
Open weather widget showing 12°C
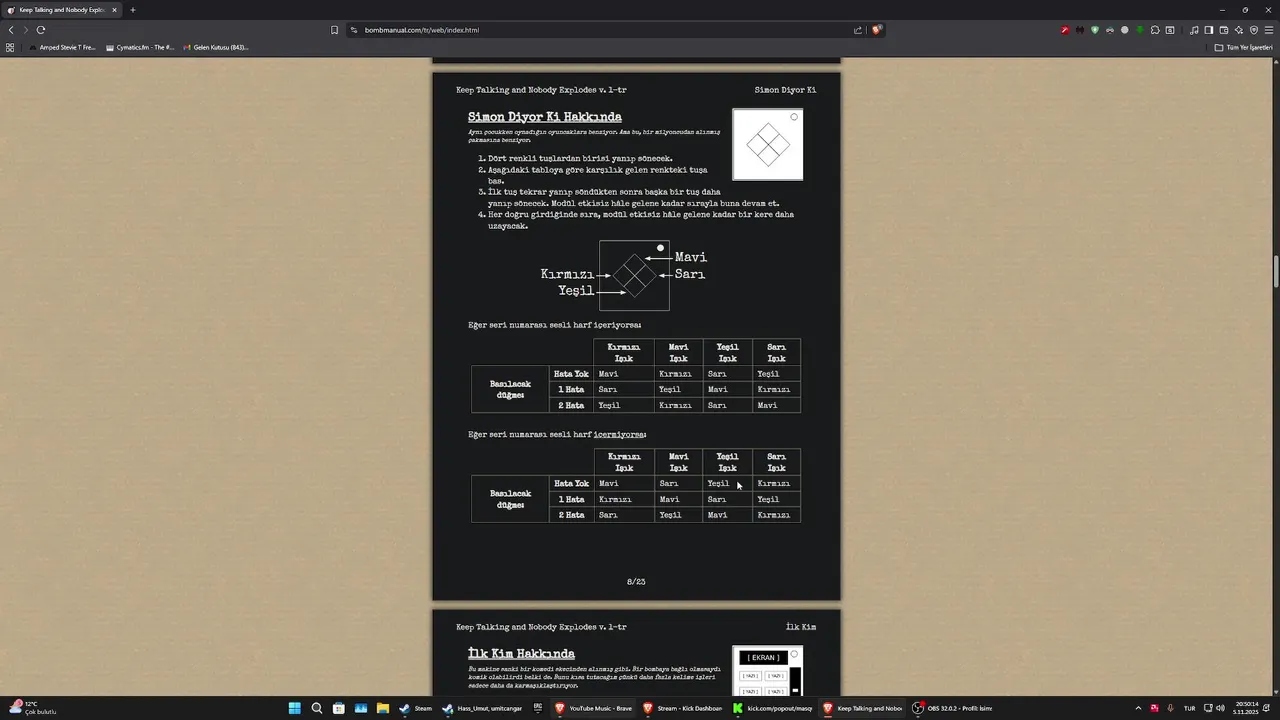tap(33, 707)
